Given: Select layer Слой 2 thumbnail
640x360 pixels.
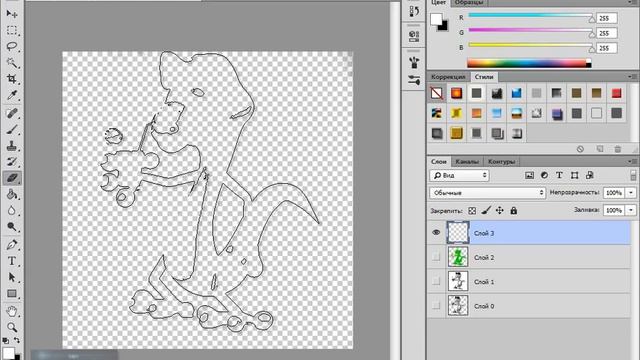Looking at the screenshot, I should (458, 257).
